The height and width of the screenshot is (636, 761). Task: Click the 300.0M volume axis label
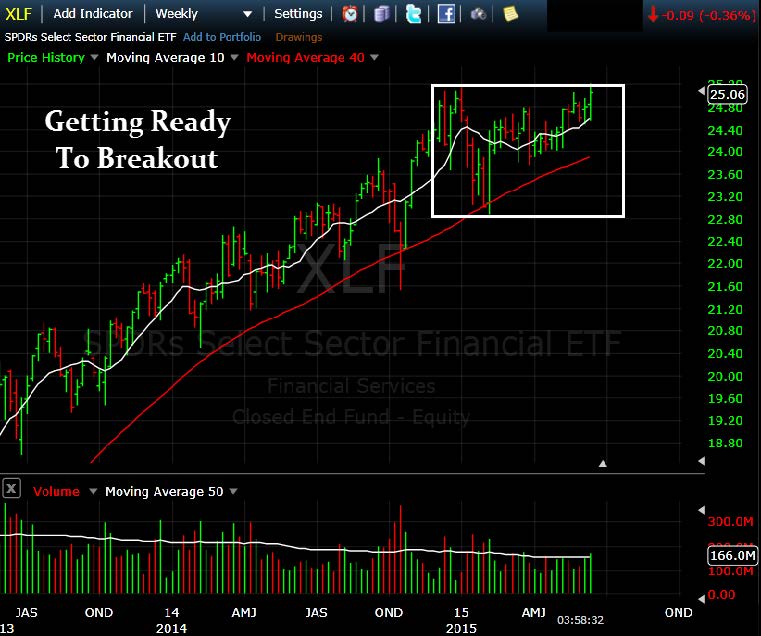point(730,521)
